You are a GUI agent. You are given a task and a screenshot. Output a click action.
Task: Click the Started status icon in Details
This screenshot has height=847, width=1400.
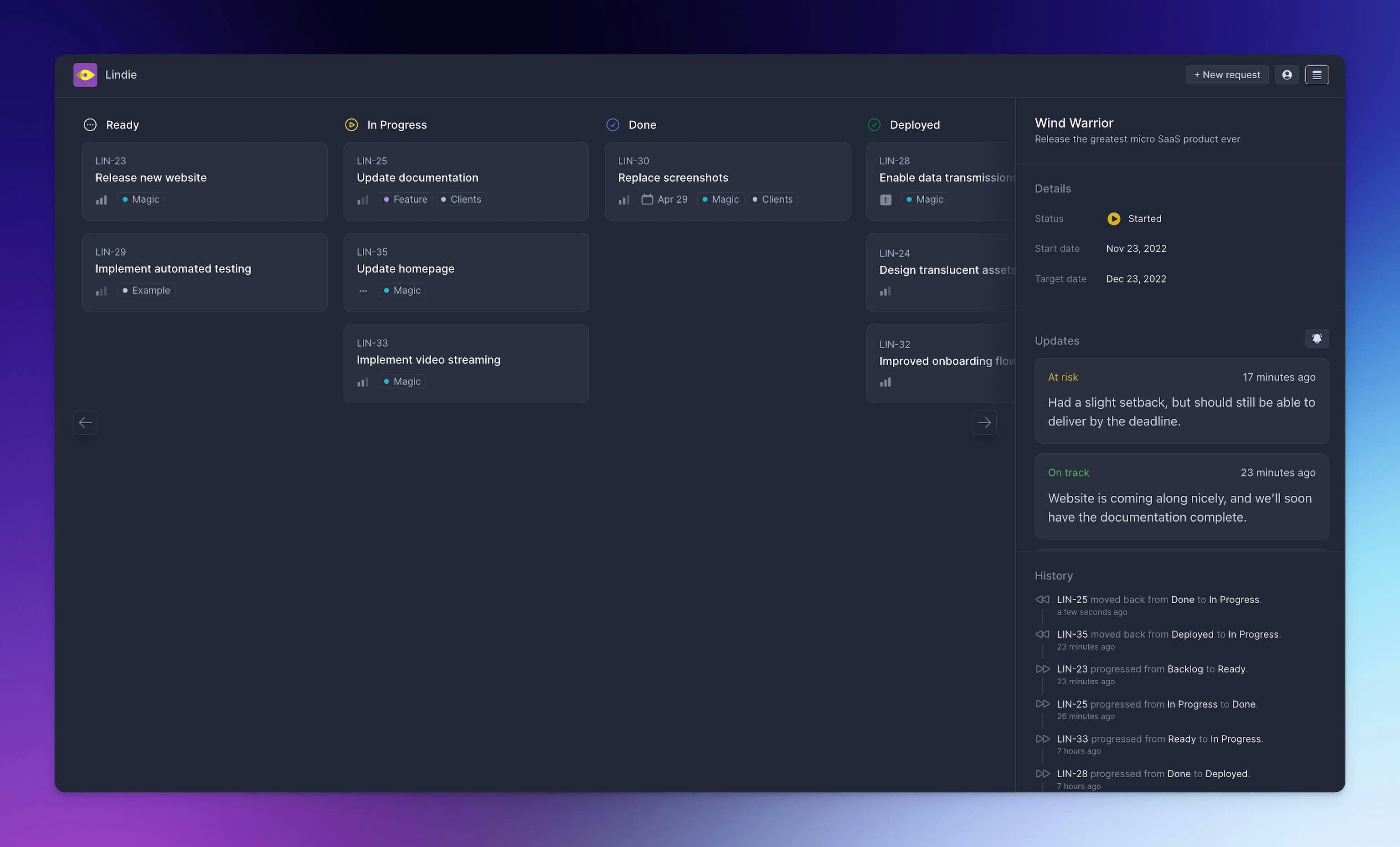(x=1114, y=219)
